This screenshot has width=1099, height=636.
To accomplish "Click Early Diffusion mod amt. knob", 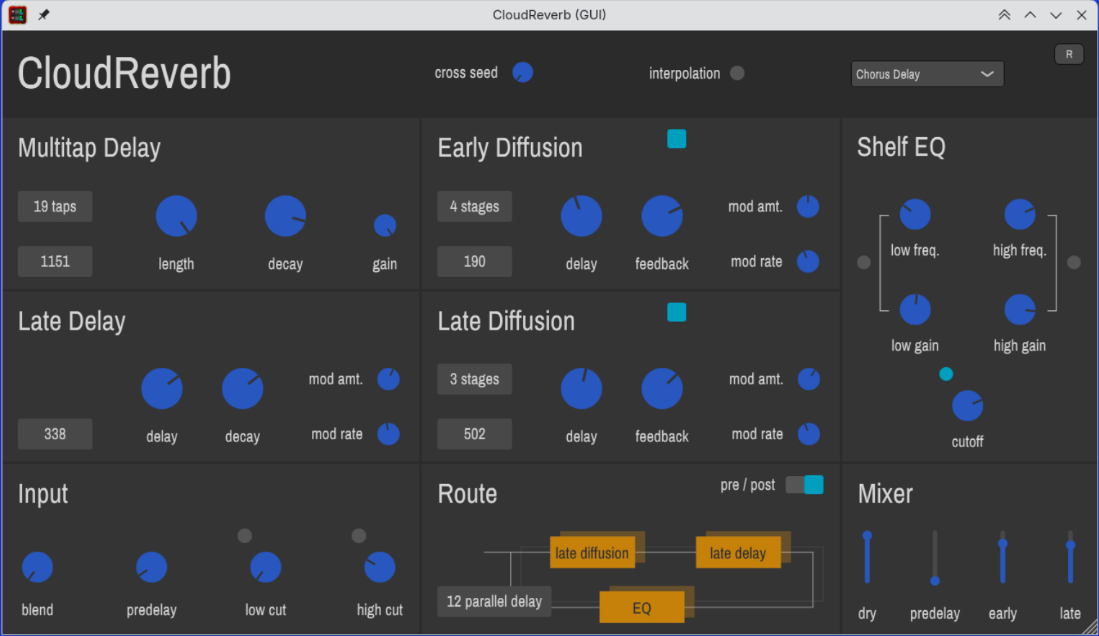I will (808, 206).
